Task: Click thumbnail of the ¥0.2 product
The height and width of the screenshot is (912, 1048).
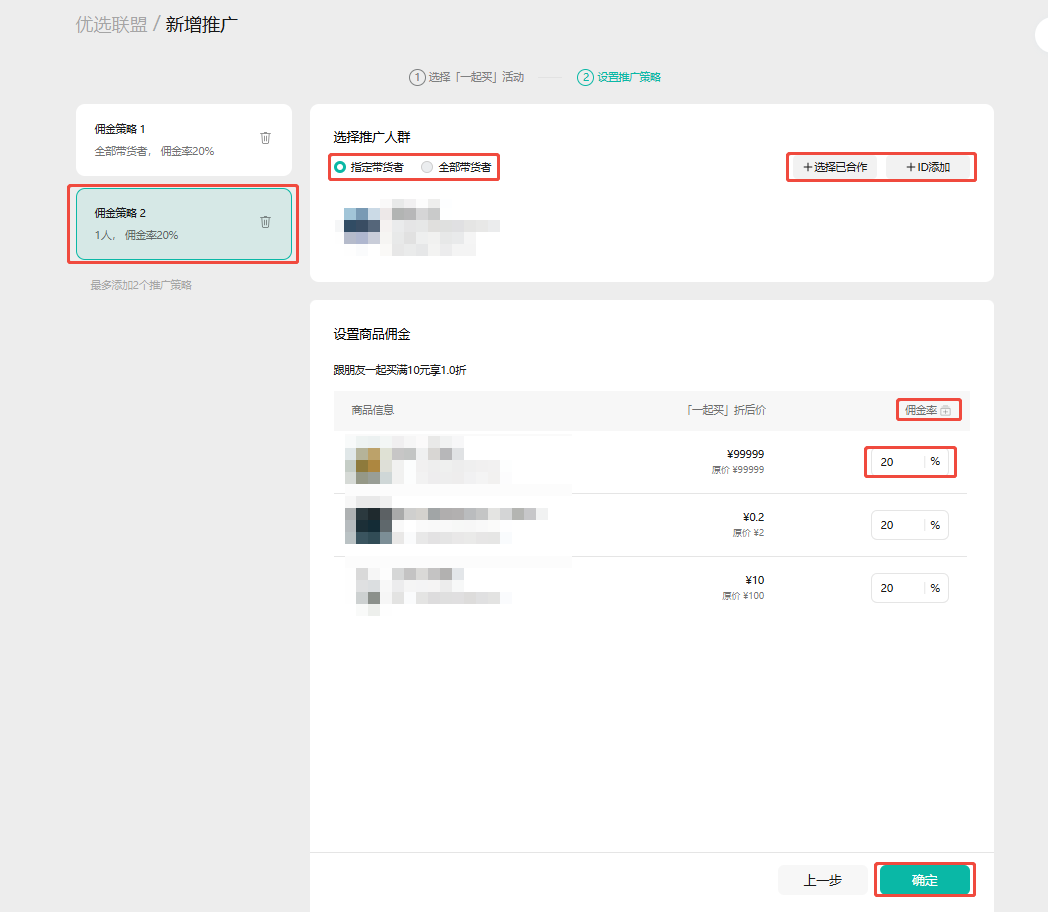Action: point(367,525)
